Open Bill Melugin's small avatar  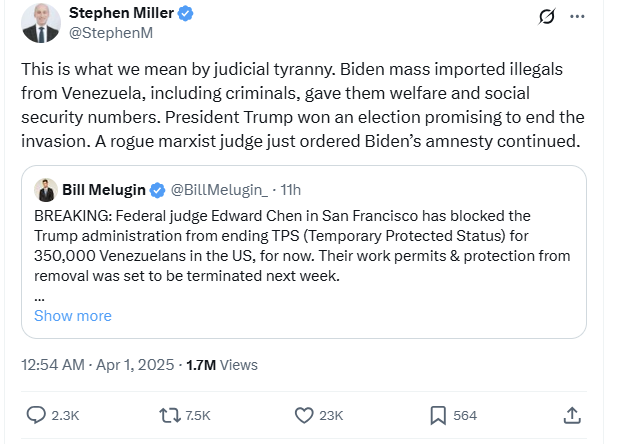[45, 190]
